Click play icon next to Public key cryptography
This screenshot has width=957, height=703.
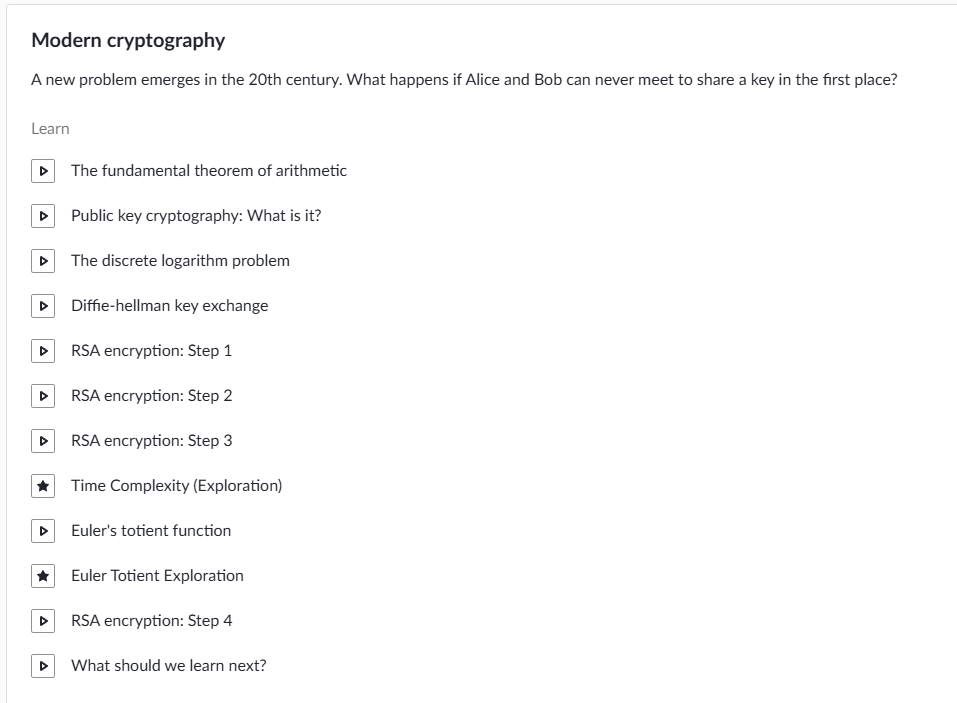(x=42, y=216)
